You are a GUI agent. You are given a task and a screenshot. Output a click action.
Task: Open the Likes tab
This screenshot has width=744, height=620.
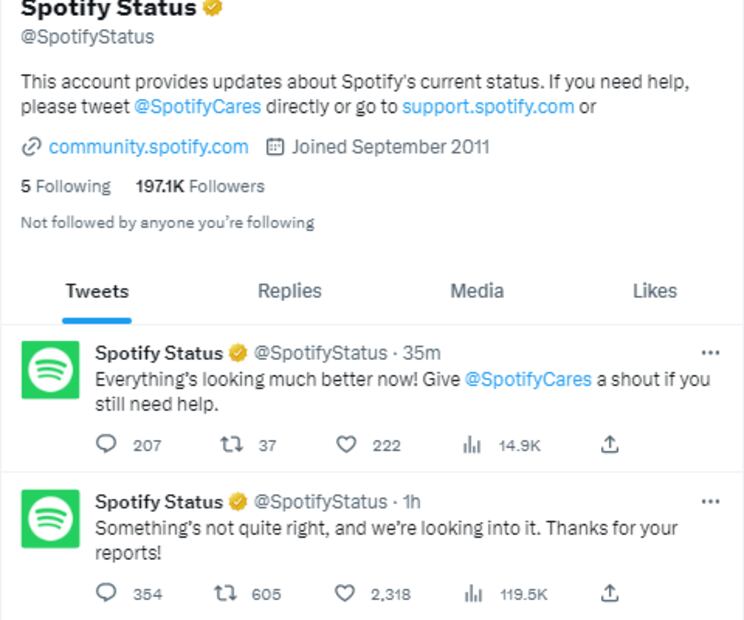tap(654, 291)
